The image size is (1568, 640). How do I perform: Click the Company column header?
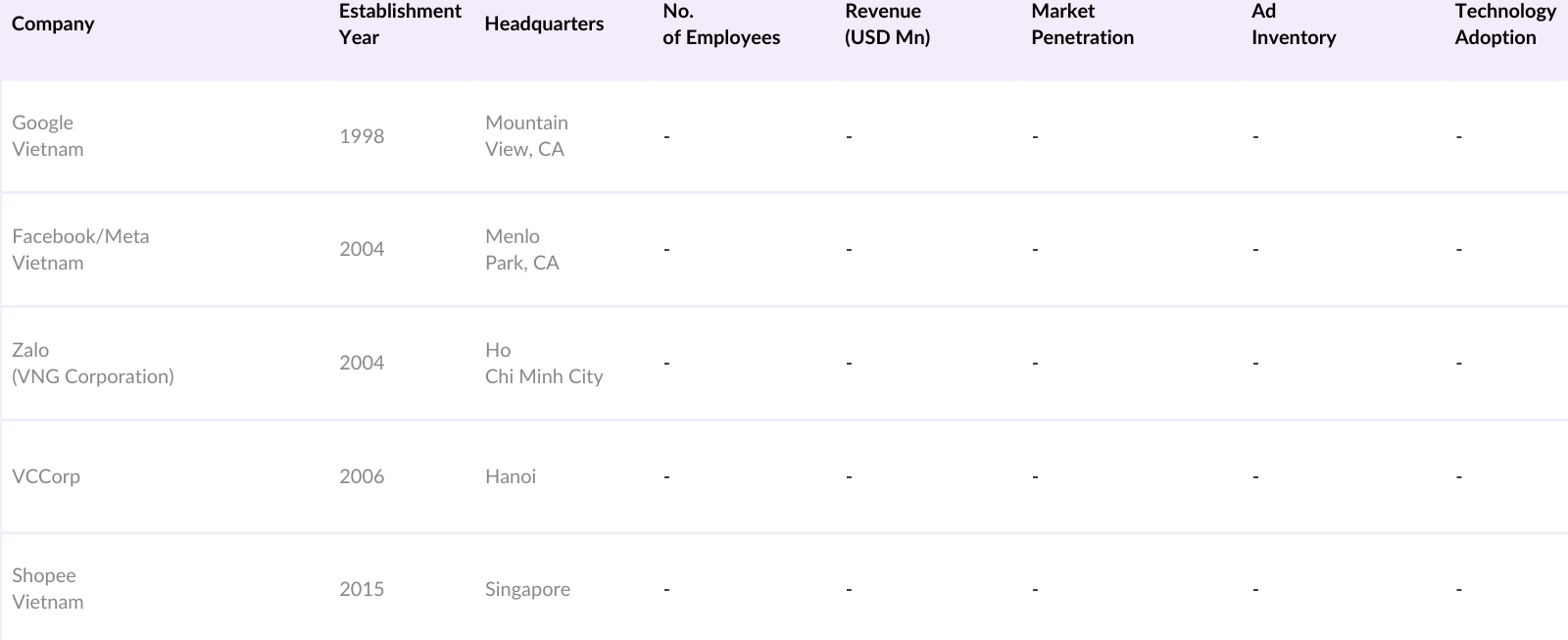(x=53, y=25)
